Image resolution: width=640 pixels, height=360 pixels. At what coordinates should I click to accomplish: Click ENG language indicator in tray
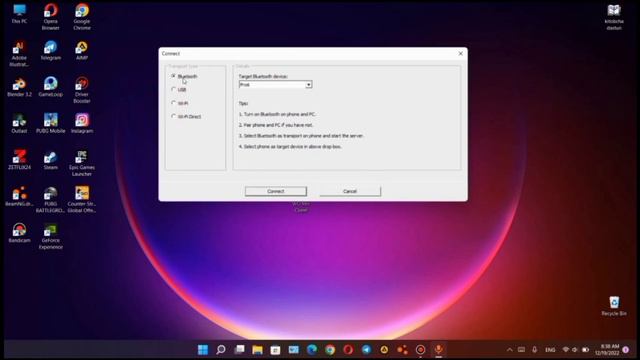(x=550, y=350)
